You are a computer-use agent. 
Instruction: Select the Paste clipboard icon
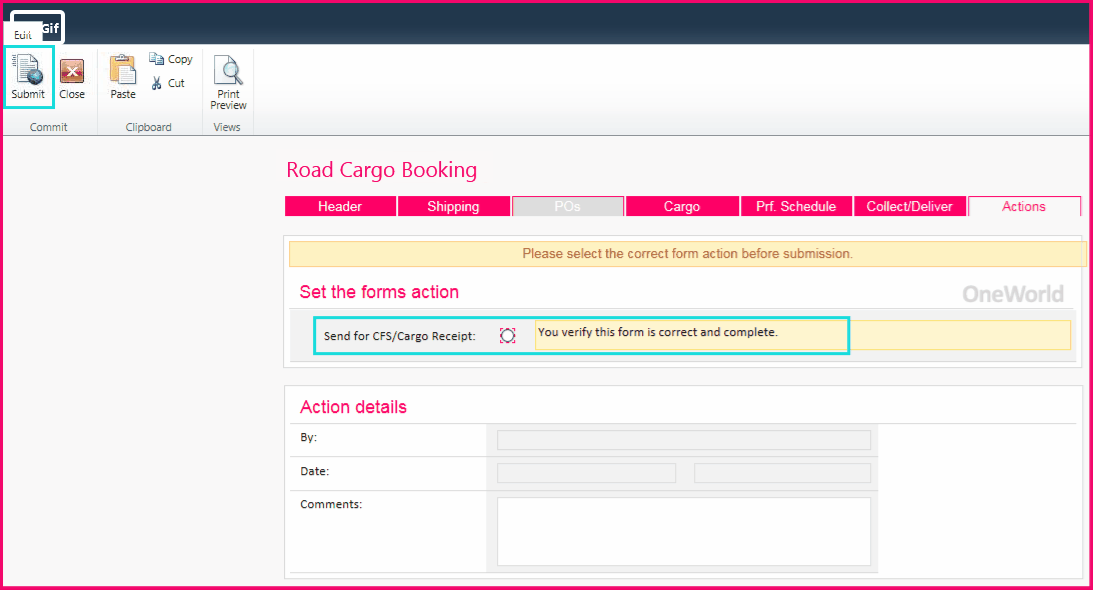coord(122,75)
